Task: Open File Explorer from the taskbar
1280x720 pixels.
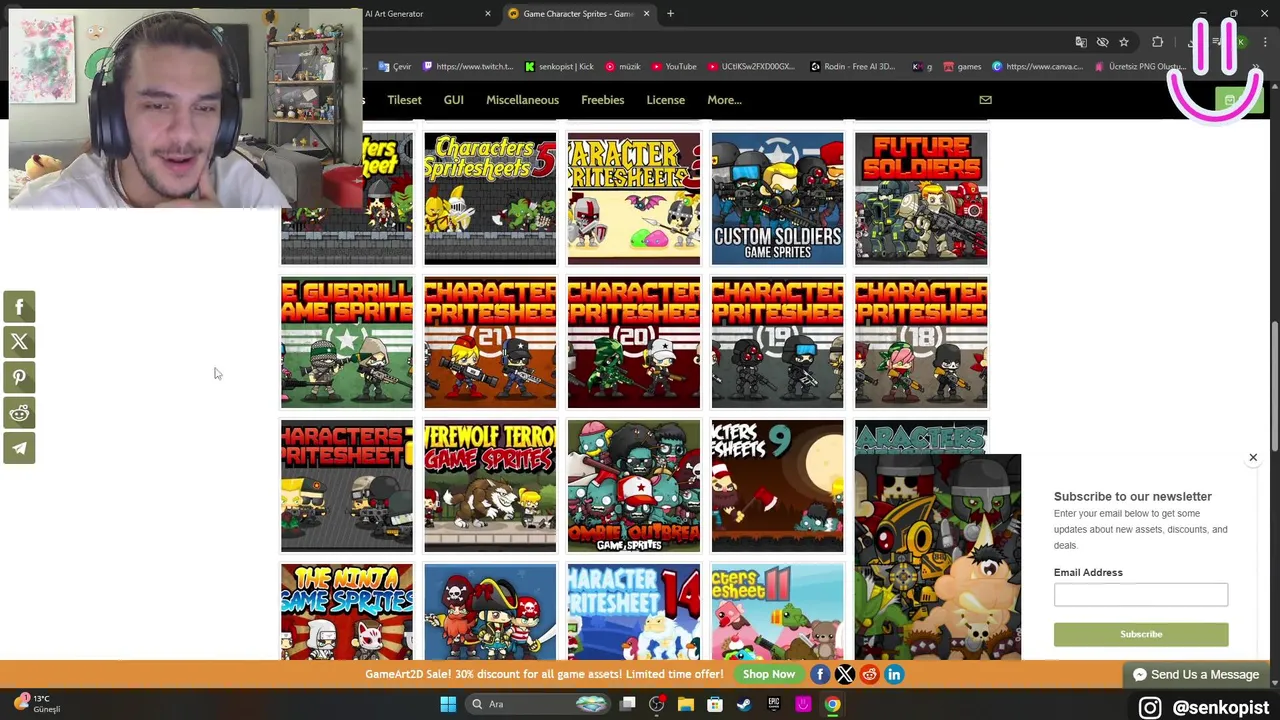Action: click(686, 704)
